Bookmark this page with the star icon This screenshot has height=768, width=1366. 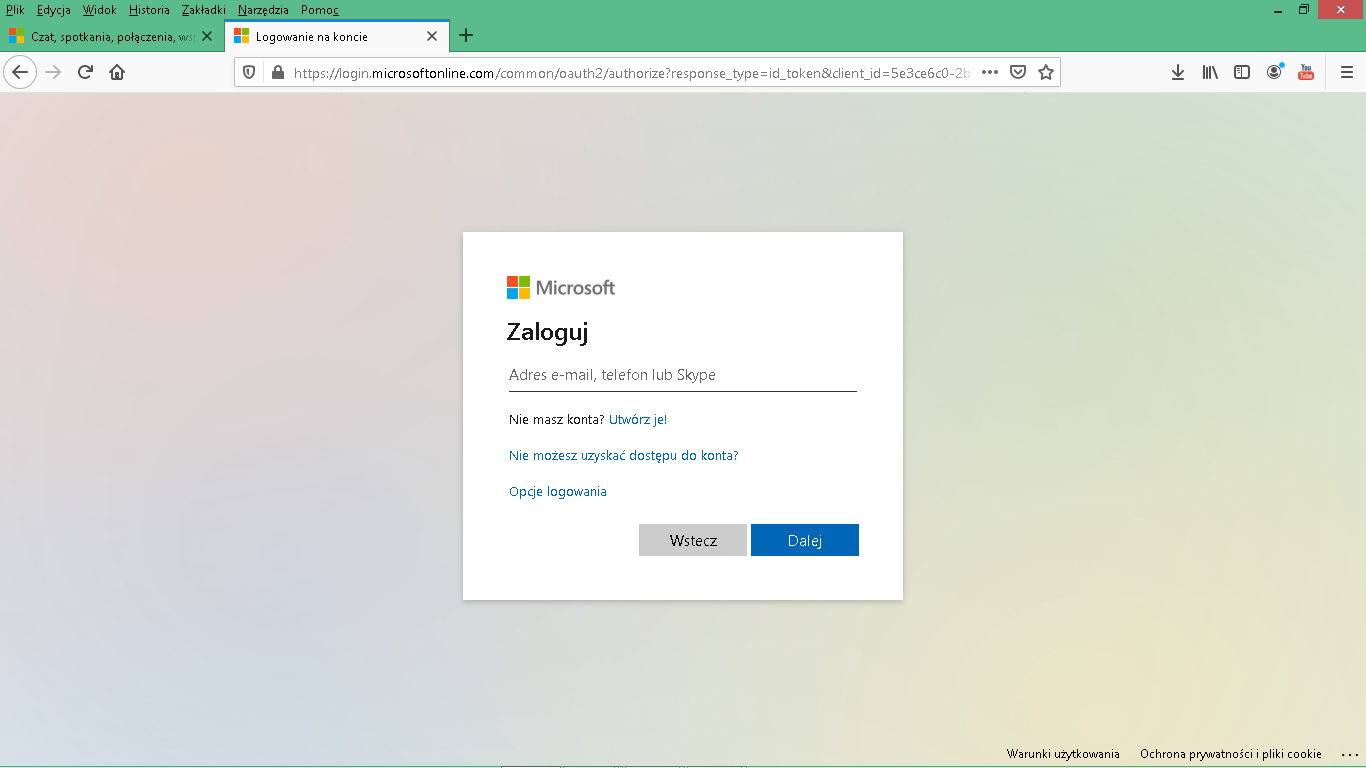(x=1046, y=72)
